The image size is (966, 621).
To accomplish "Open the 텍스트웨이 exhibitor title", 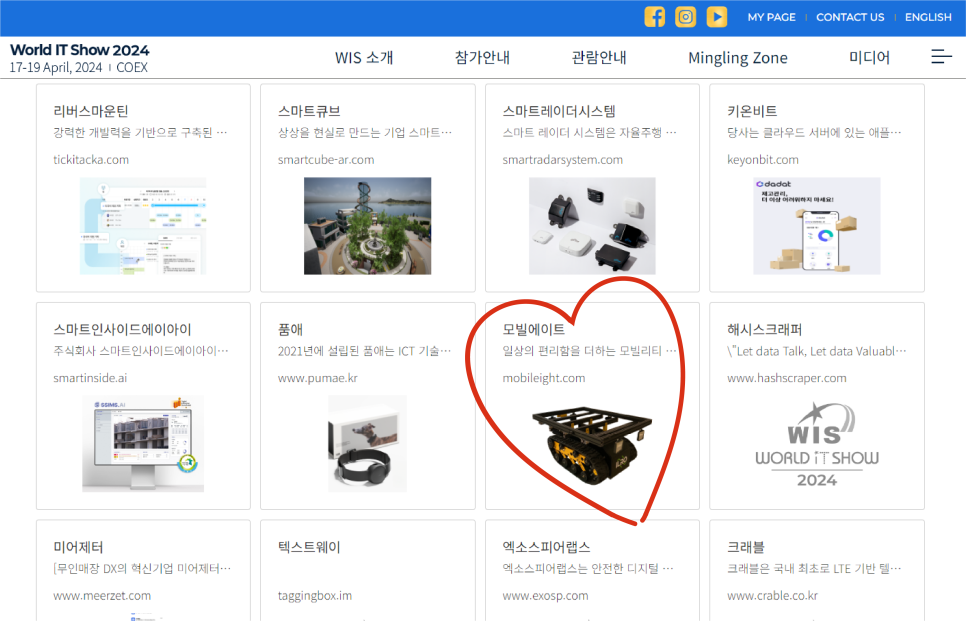I will point(309,547).
